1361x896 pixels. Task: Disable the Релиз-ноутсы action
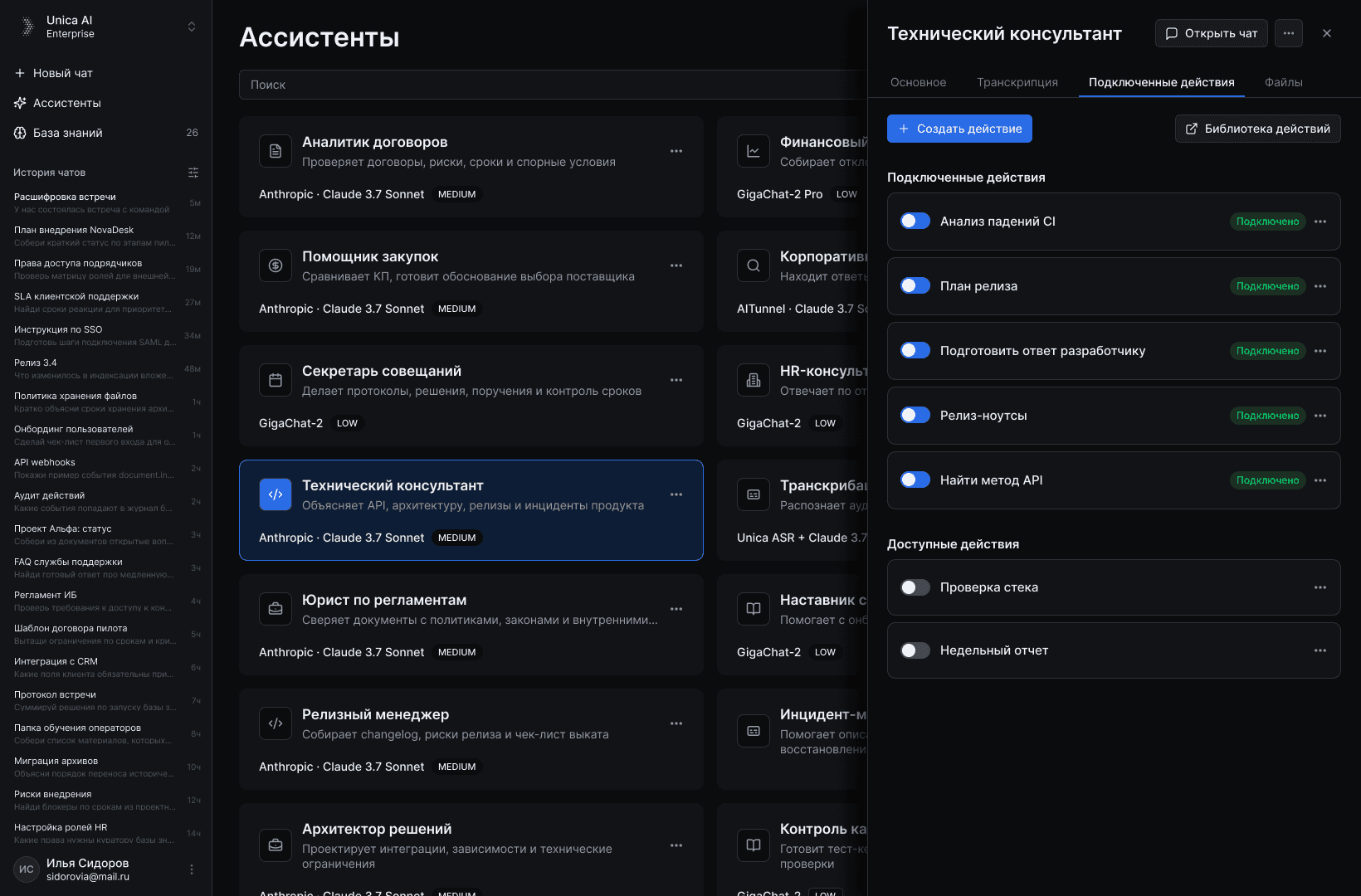click(x=915, y=415)
